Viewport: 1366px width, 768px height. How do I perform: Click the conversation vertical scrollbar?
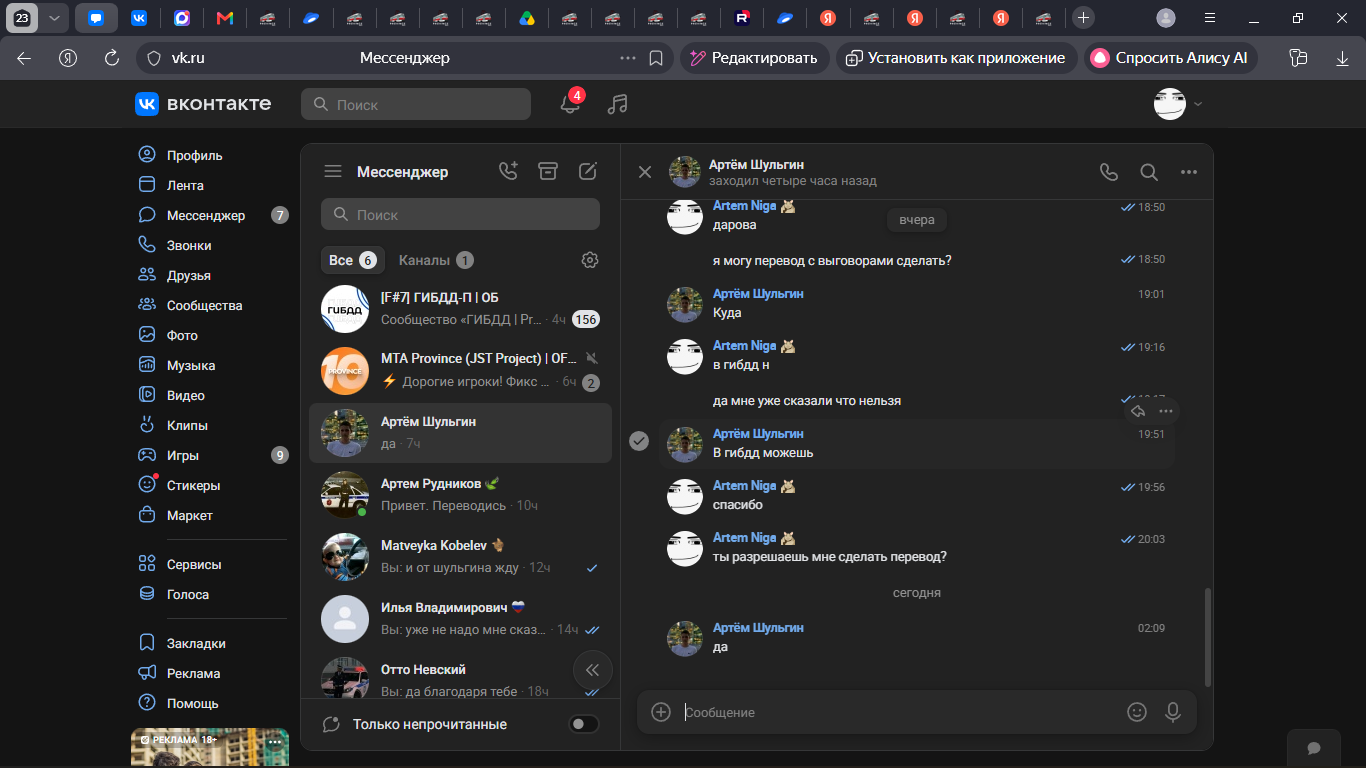pos(1208,636)
